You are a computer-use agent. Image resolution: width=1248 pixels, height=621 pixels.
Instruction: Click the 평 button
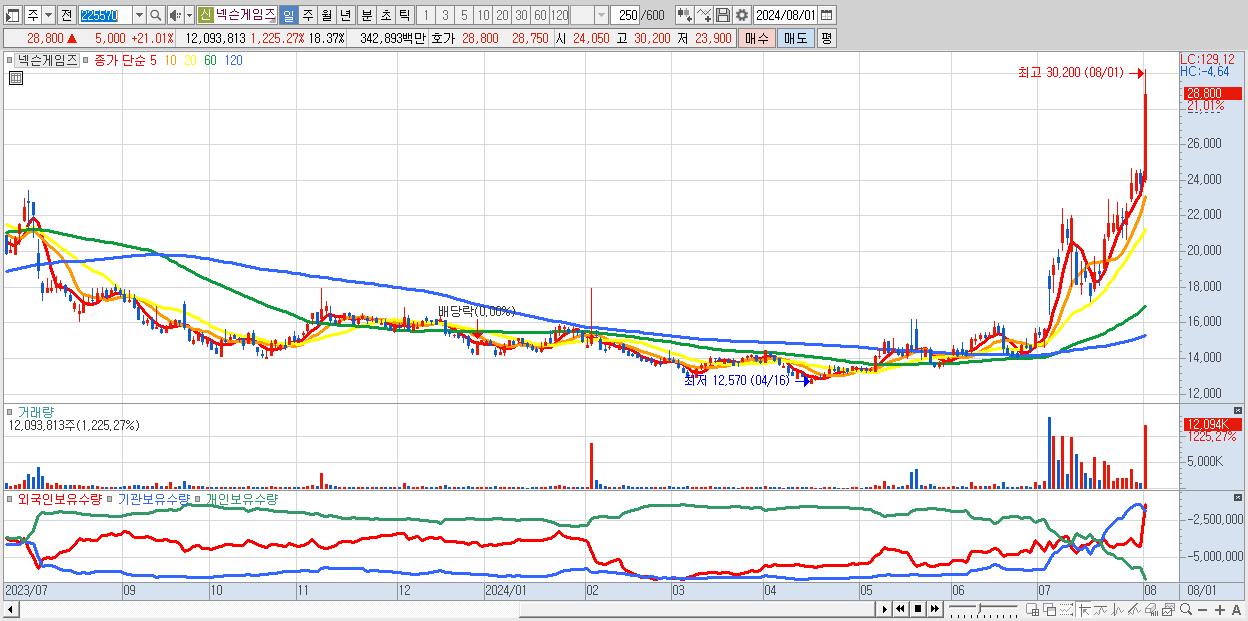826,38
